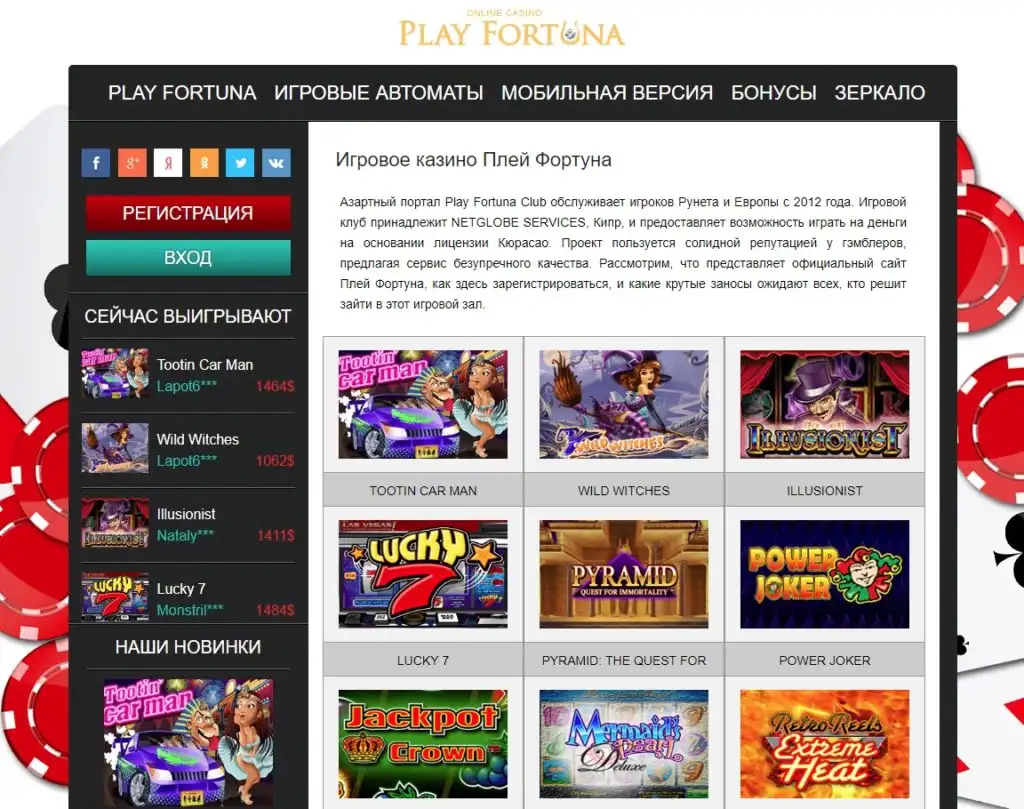
Task: Launch the Lucky 7 slot thumbnail in grid
Action: (423, 574)
